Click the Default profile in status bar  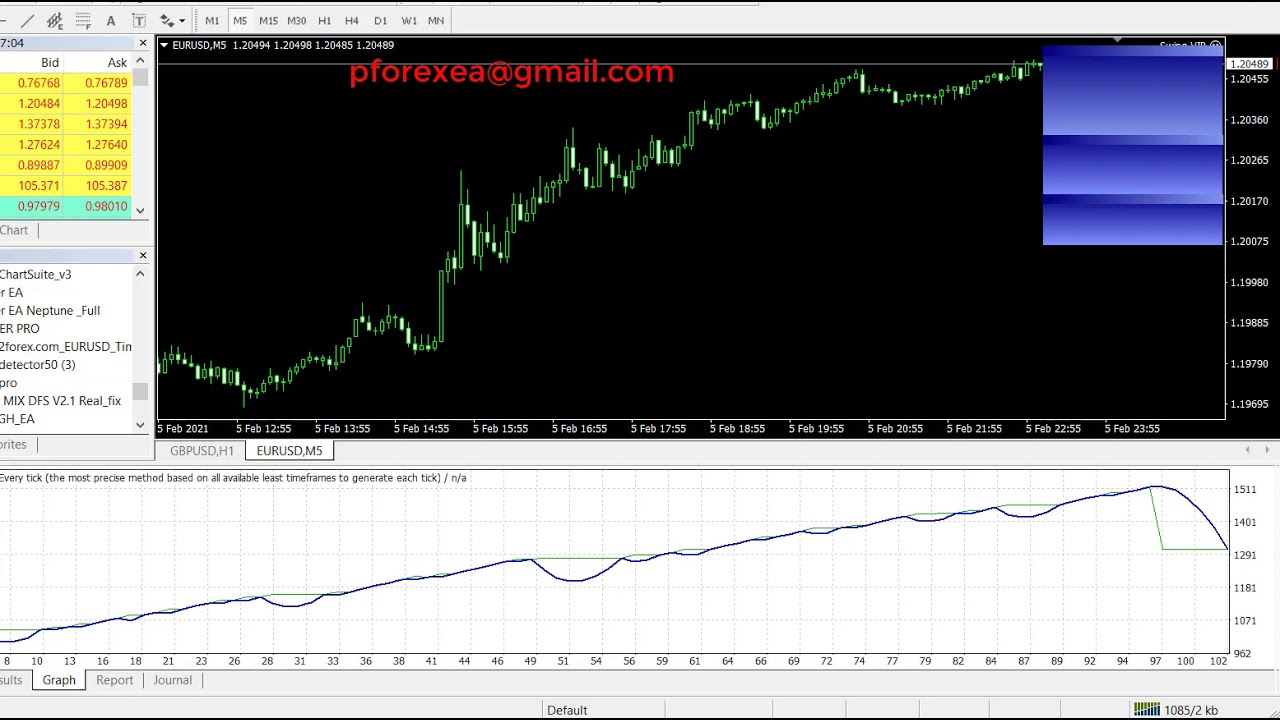point(567,710)
